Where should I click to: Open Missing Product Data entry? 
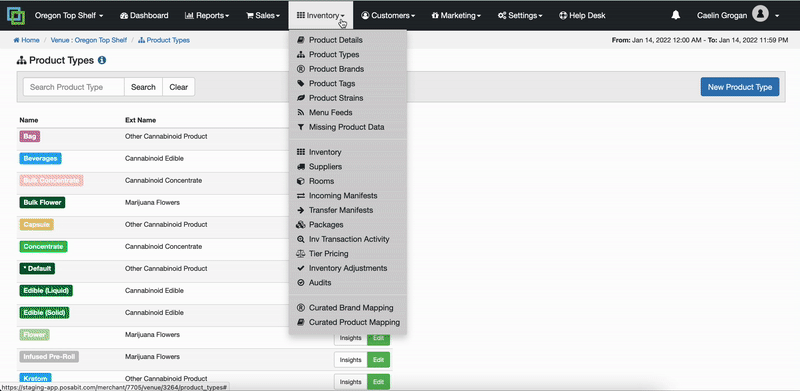pos(347,127)
